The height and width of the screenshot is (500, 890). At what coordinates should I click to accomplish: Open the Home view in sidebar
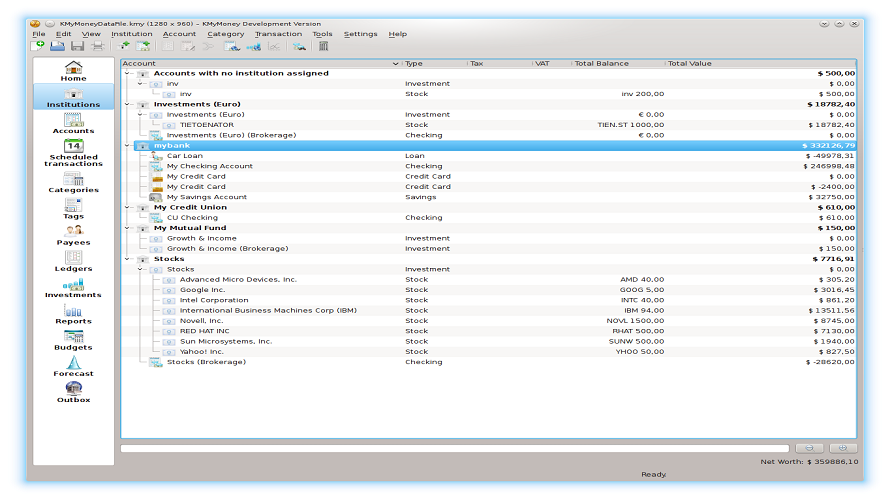click(73, 71)
